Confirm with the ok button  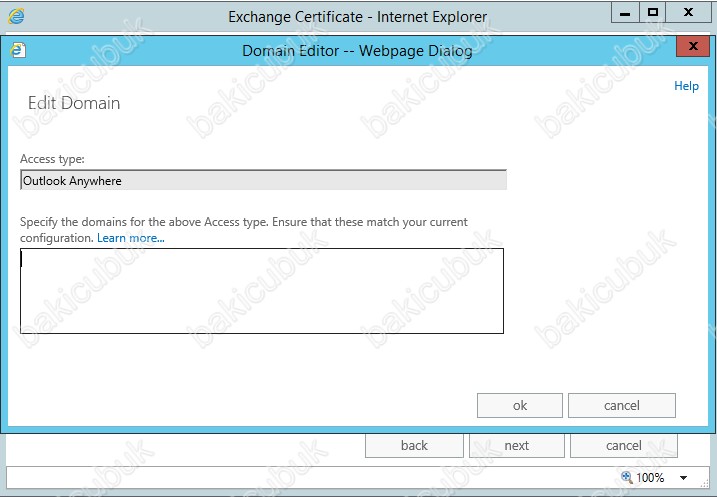tap(520, 406)
